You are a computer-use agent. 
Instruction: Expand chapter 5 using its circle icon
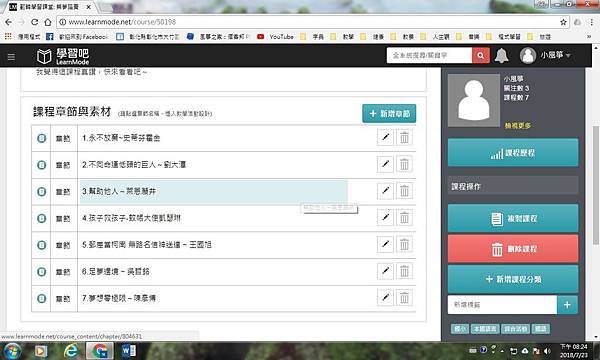point(41,245)
